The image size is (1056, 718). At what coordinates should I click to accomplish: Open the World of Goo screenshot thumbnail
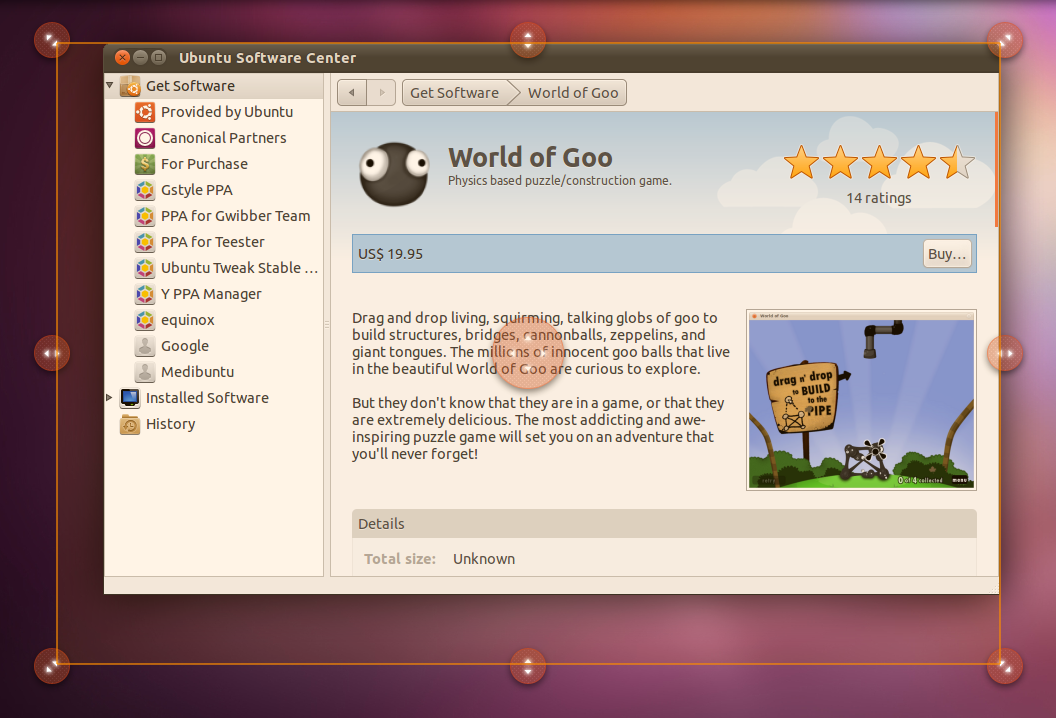861,399
